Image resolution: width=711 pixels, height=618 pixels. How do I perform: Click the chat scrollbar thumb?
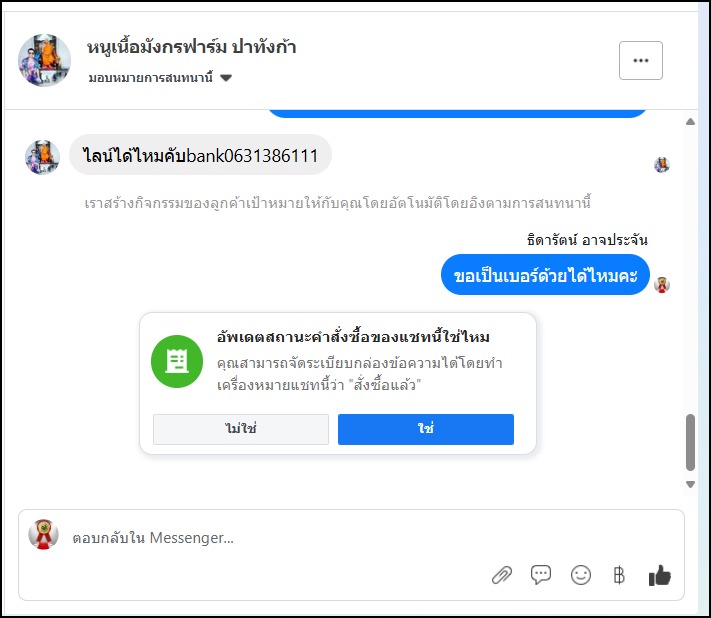[690, 442]
